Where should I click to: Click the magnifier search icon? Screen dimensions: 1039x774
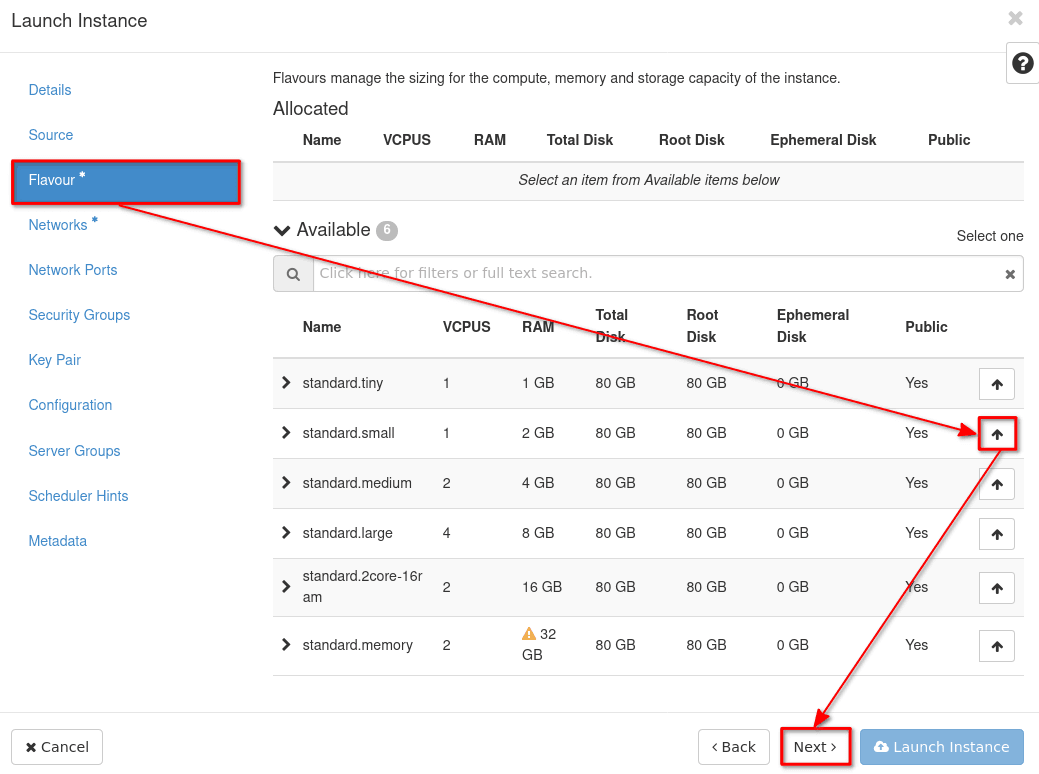pyautogui.click(x=293, y=274)
